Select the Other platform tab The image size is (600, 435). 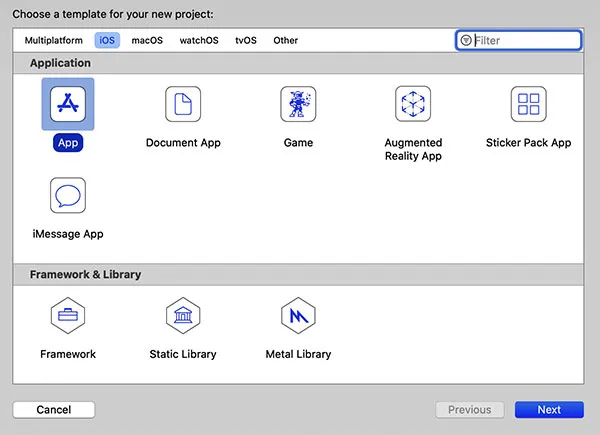(x=286, y=41)
